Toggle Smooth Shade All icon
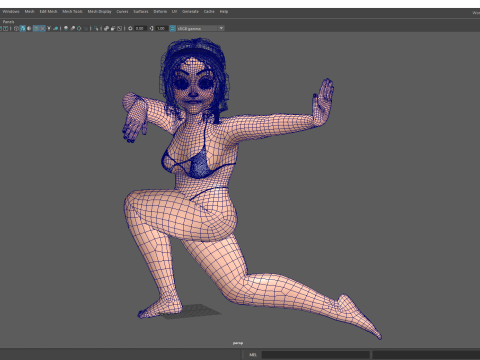 tap(23, 29)
